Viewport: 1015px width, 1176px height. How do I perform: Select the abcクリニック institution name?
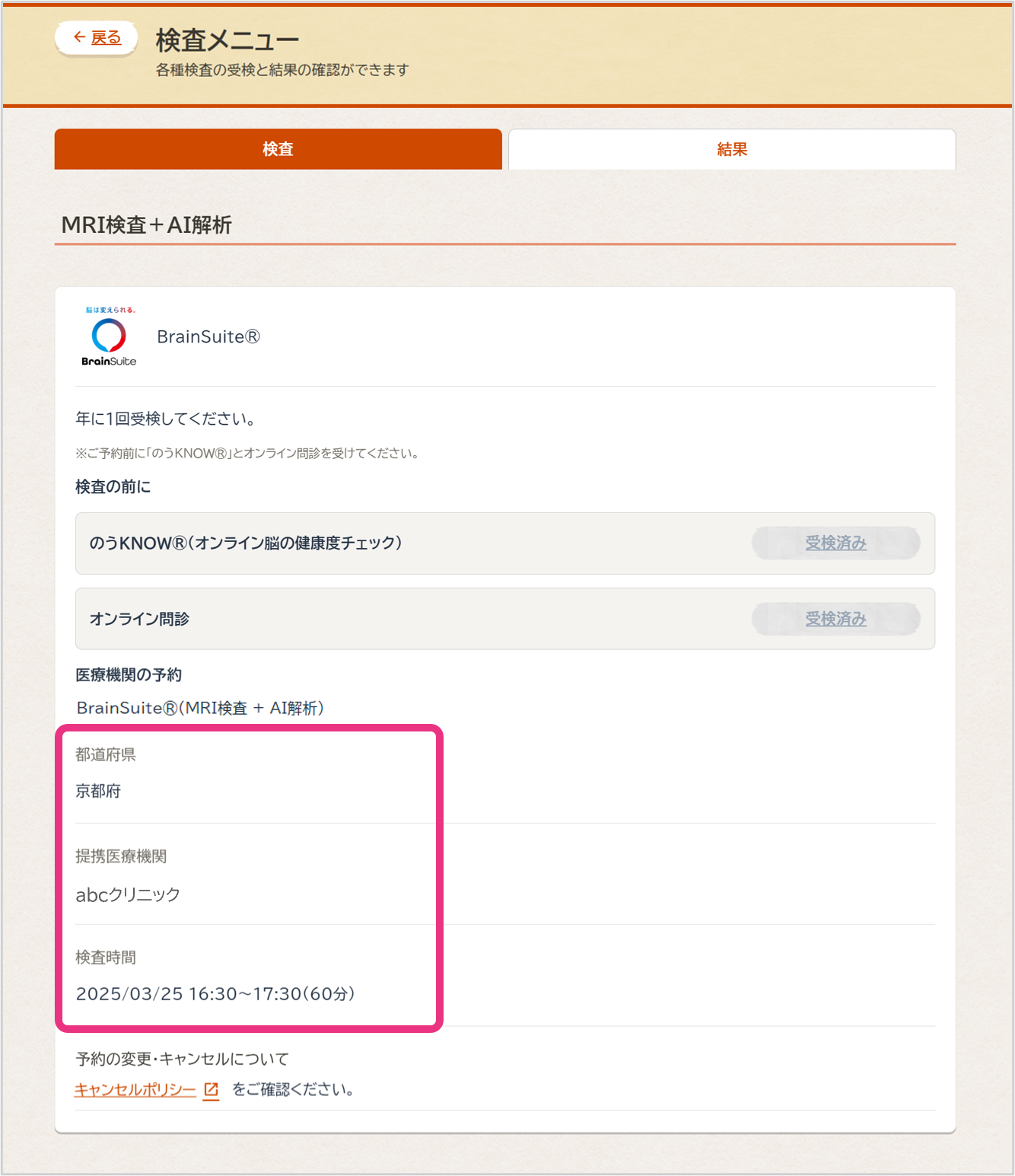click(x=128, y=894)
